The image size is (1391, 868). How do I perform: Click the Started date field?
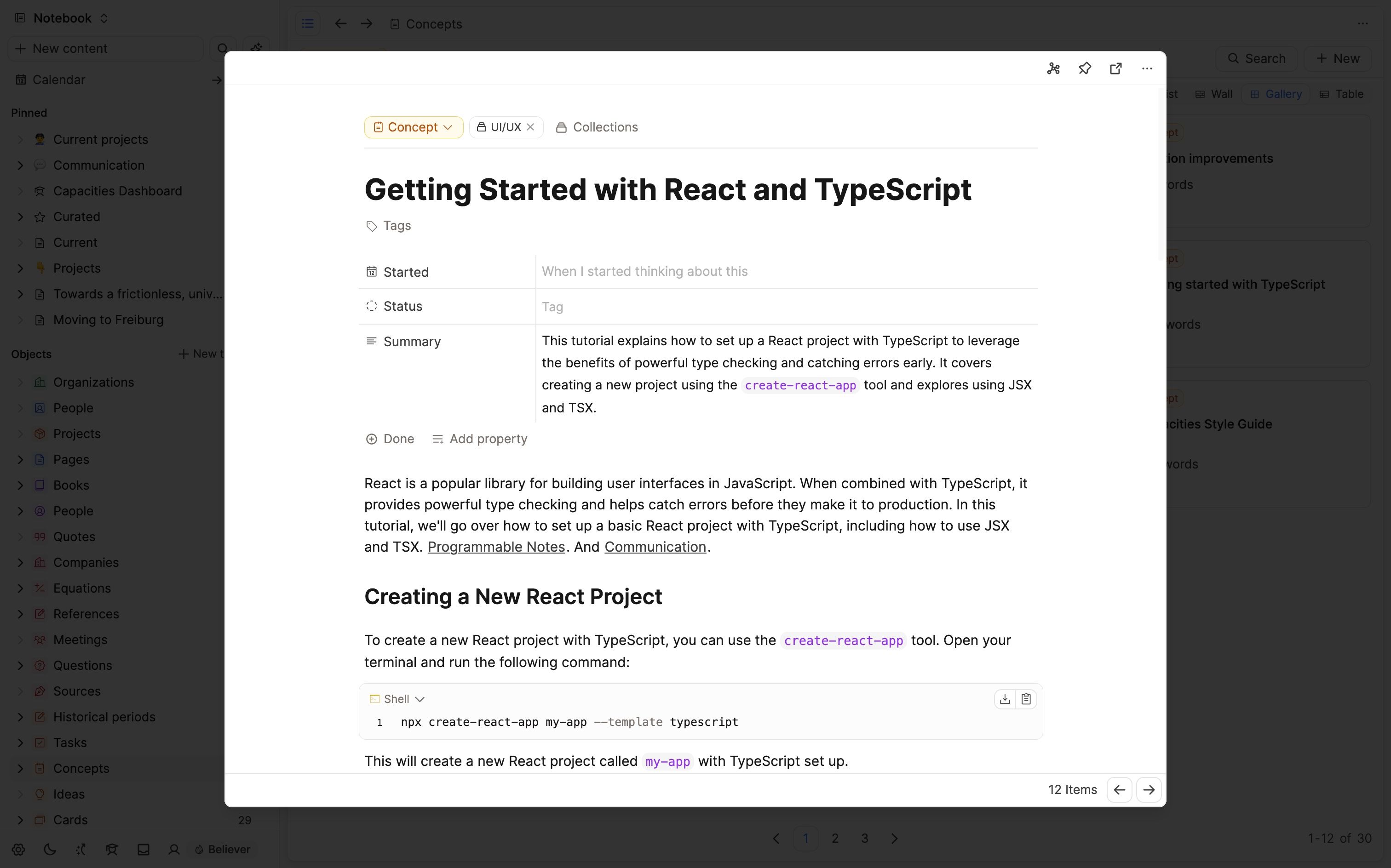[x=644, y=271]
